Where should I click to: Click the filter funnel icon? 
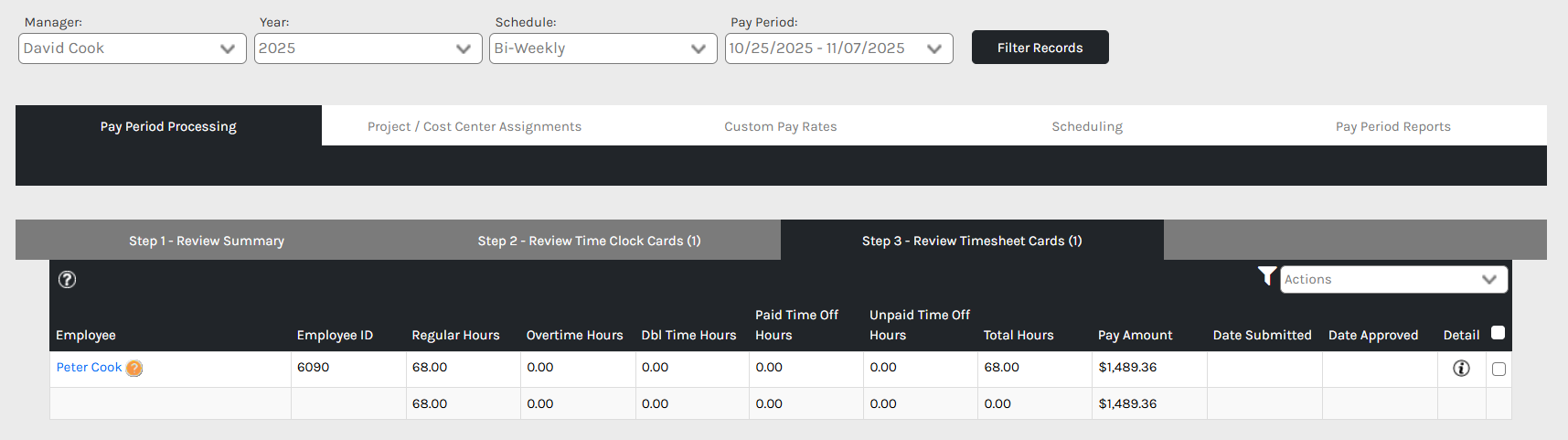coord(1266,276)
